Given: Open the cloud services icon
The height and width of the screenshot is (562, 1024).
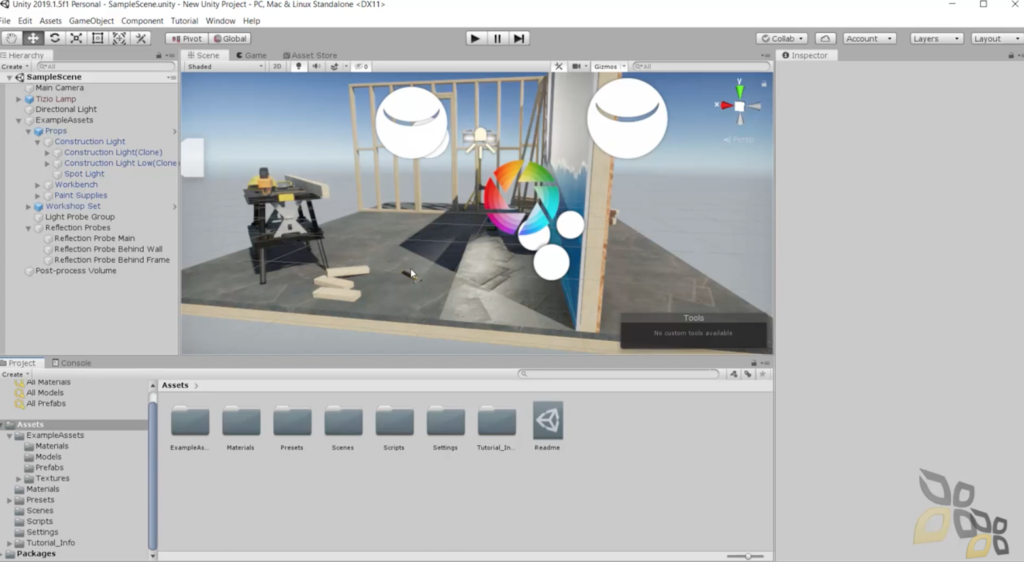Looking at the screenshot, I should click(825, 39).
